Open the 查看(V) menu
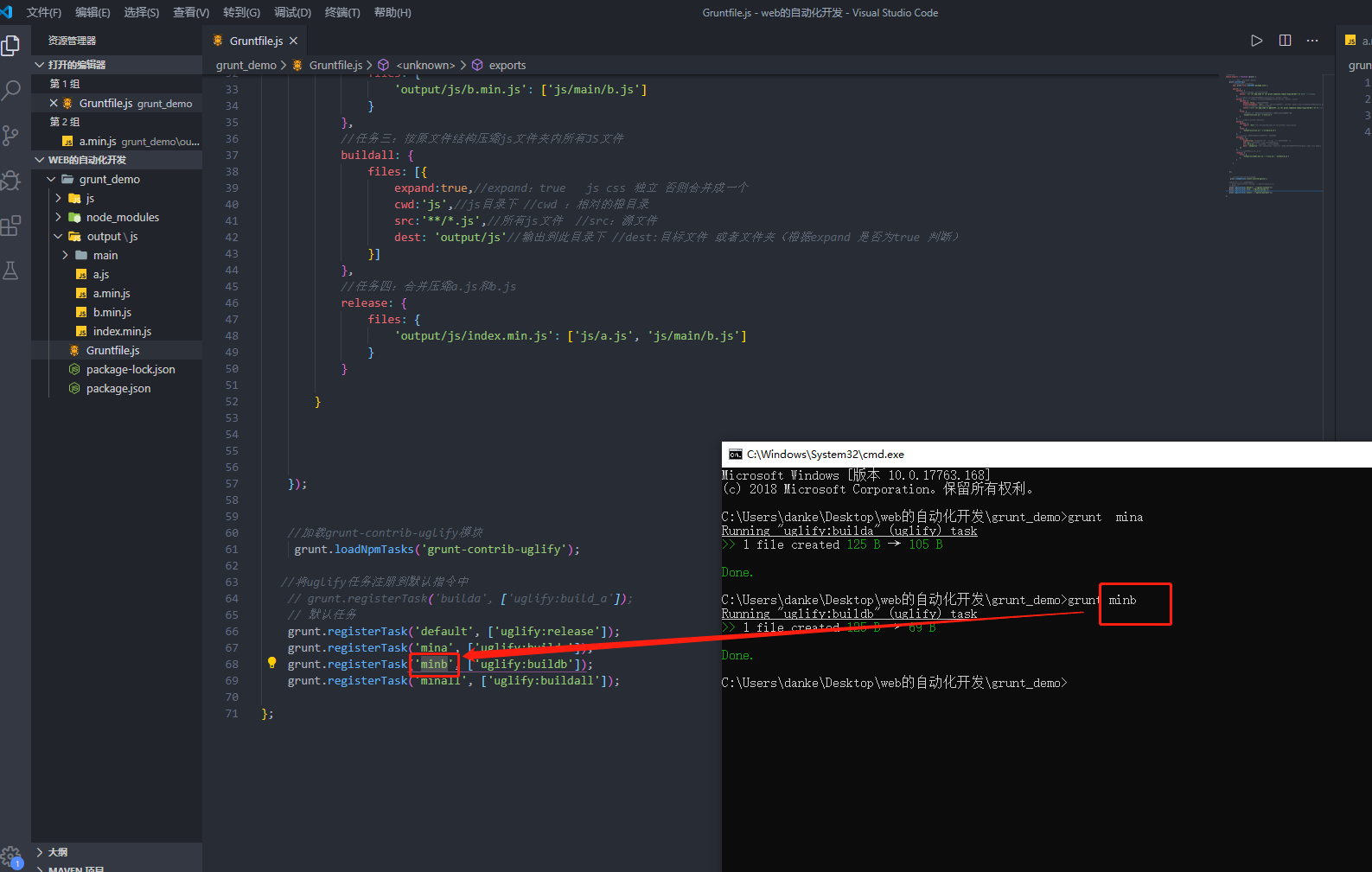1372x872 pixels. [x=191, y=12]
